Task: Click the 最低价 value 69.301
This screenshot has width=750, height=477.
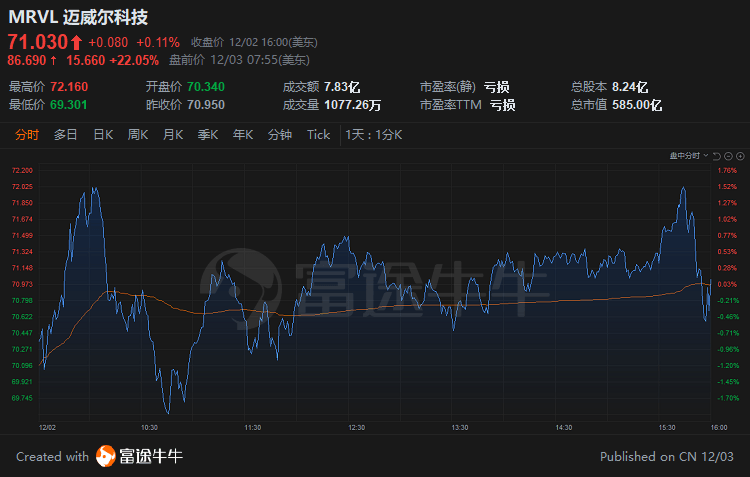Action: pyautogui.click(x=69, y=105)
